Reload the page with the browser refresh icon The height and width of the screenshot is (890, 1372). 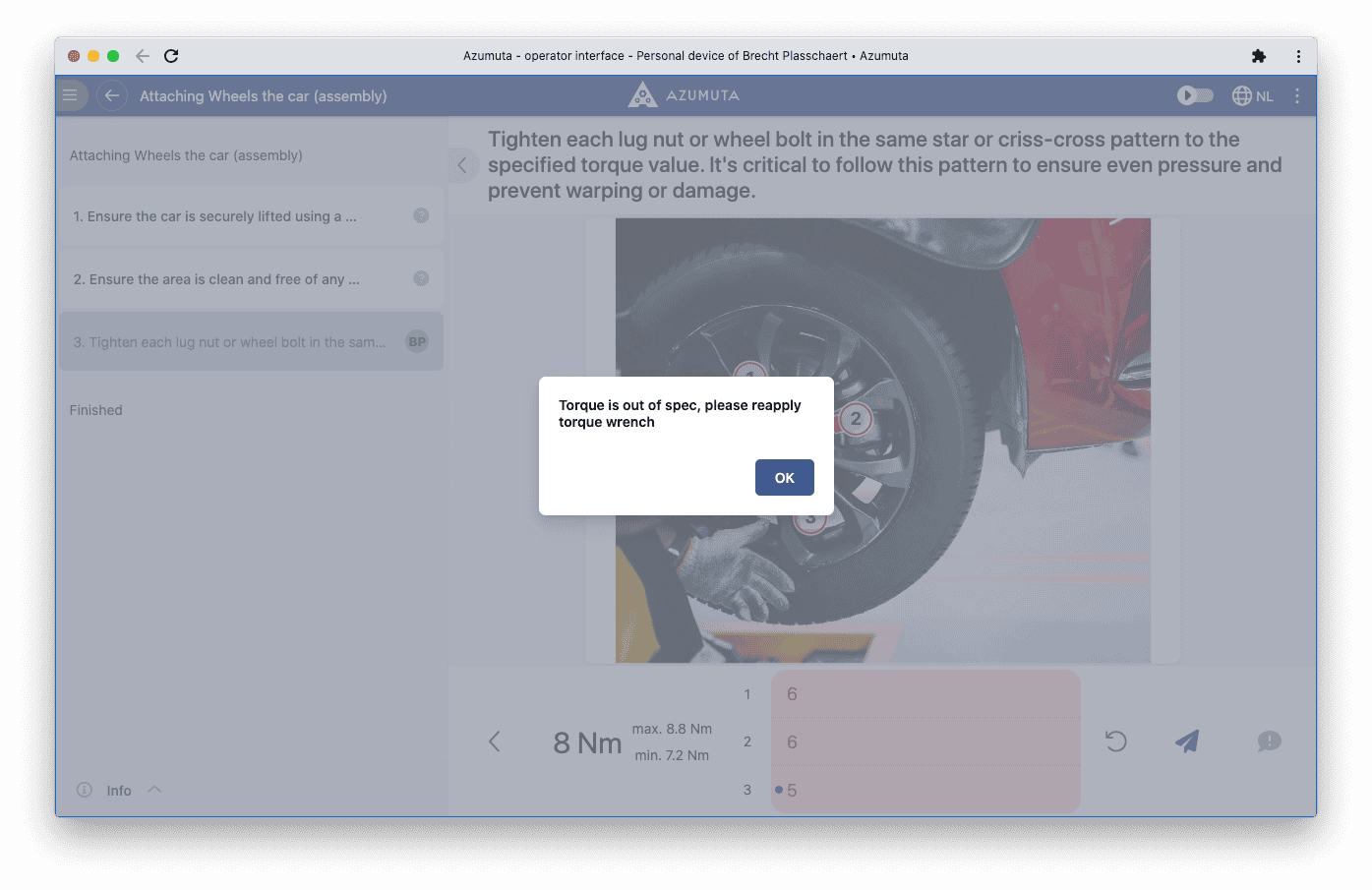click(171, 56)
